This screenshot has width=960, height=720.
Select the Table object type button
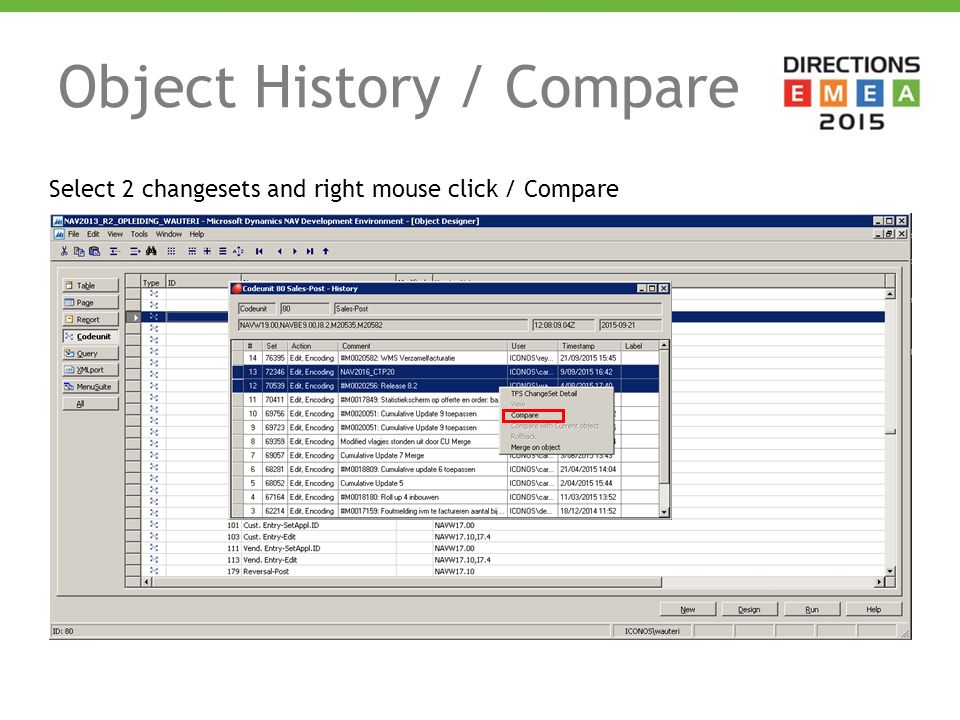(x=91, y=285)
